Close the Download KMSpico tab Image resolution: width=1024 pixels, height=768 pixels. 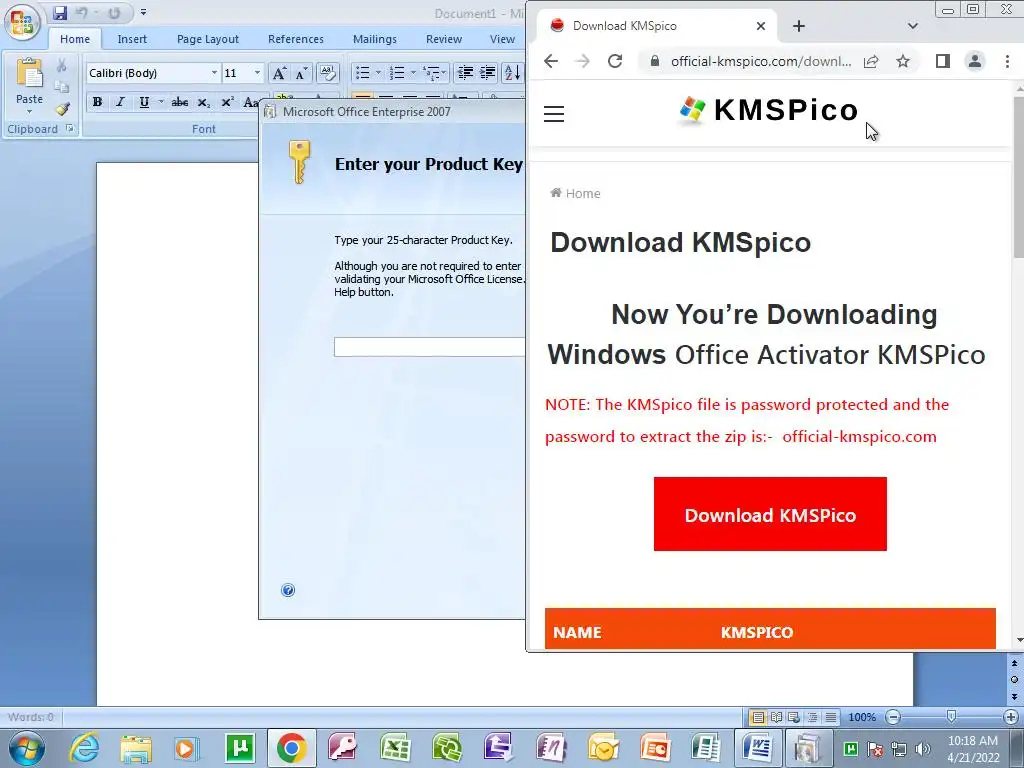pyautogui.click(x=761, y=26)
